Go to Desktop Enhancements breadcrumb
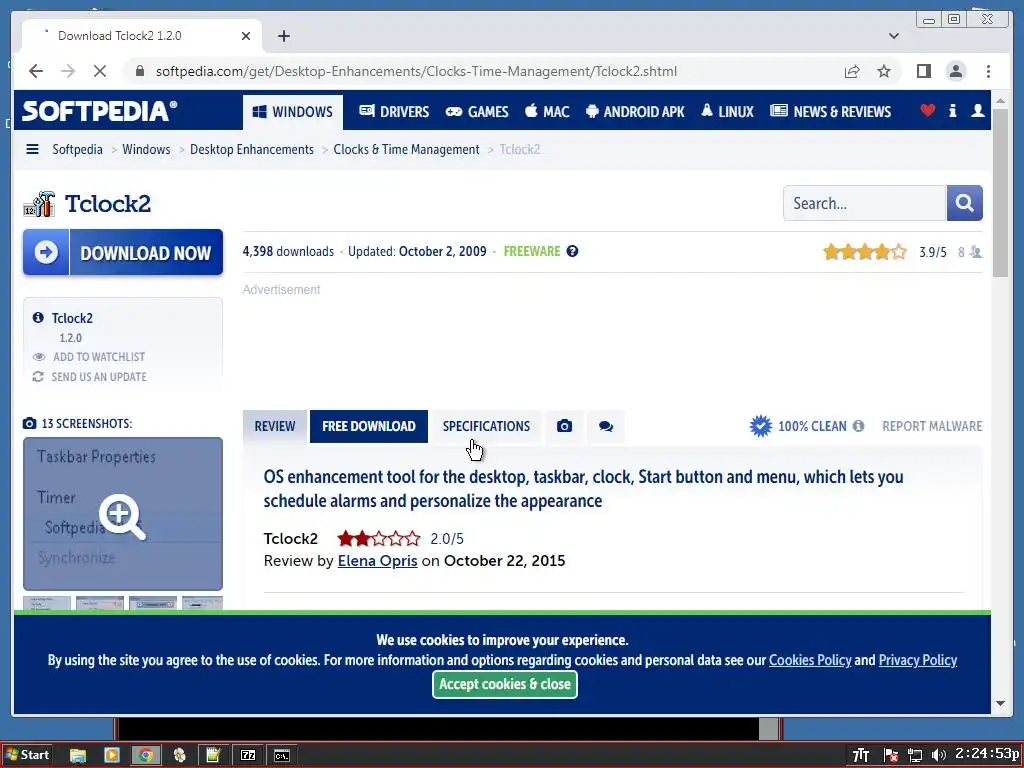1024x768 pixels. pos(251,150)
